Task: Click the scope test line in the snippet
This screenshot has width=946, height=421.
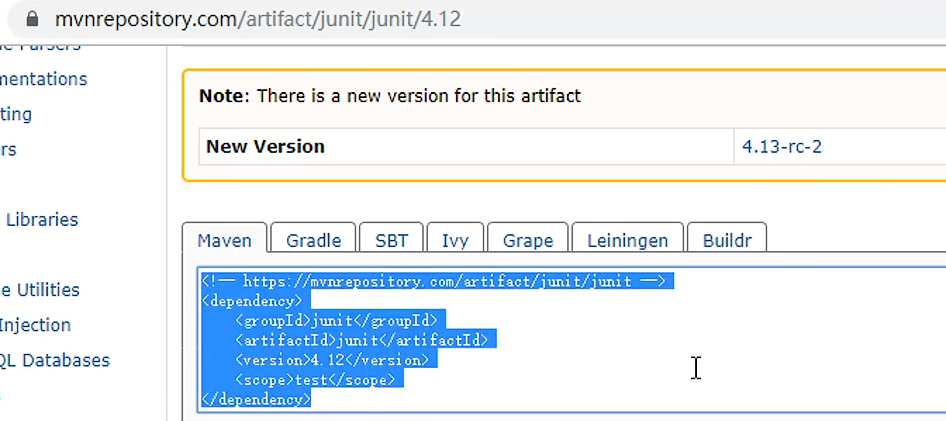Action: [316, 380]
